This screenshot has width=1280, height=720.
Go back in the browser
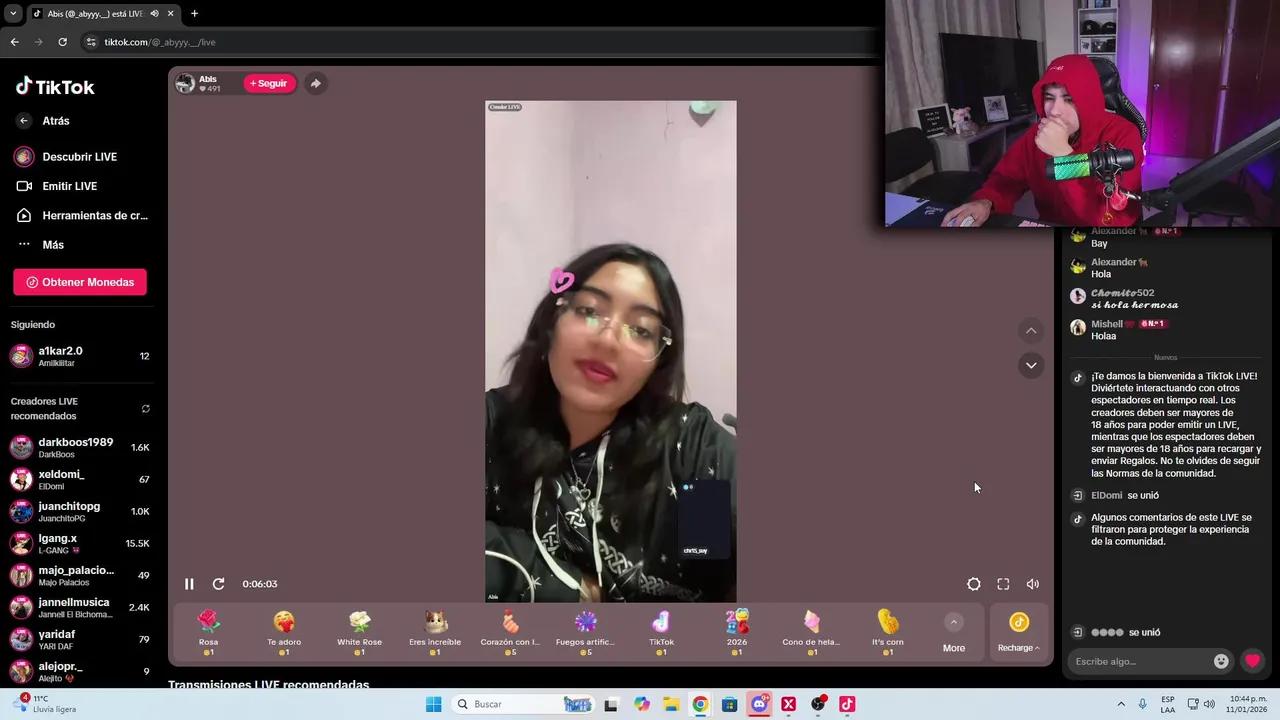(14, 42)
